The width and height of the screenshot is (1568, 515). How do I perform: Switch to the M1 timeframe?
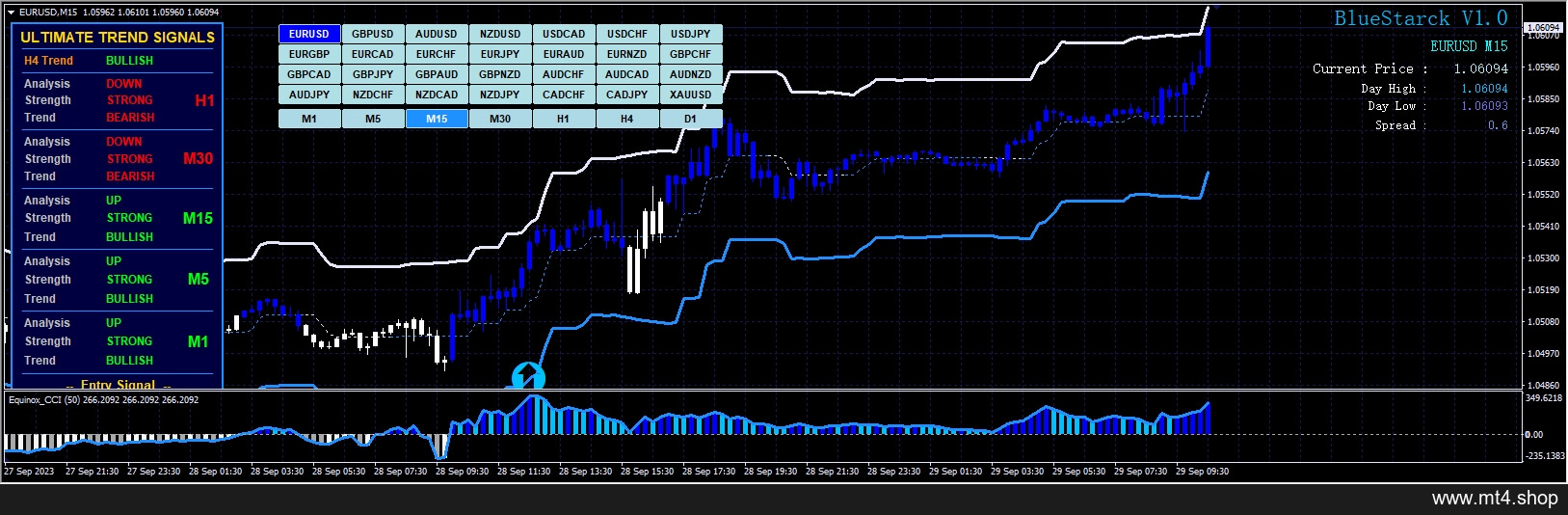309,119
